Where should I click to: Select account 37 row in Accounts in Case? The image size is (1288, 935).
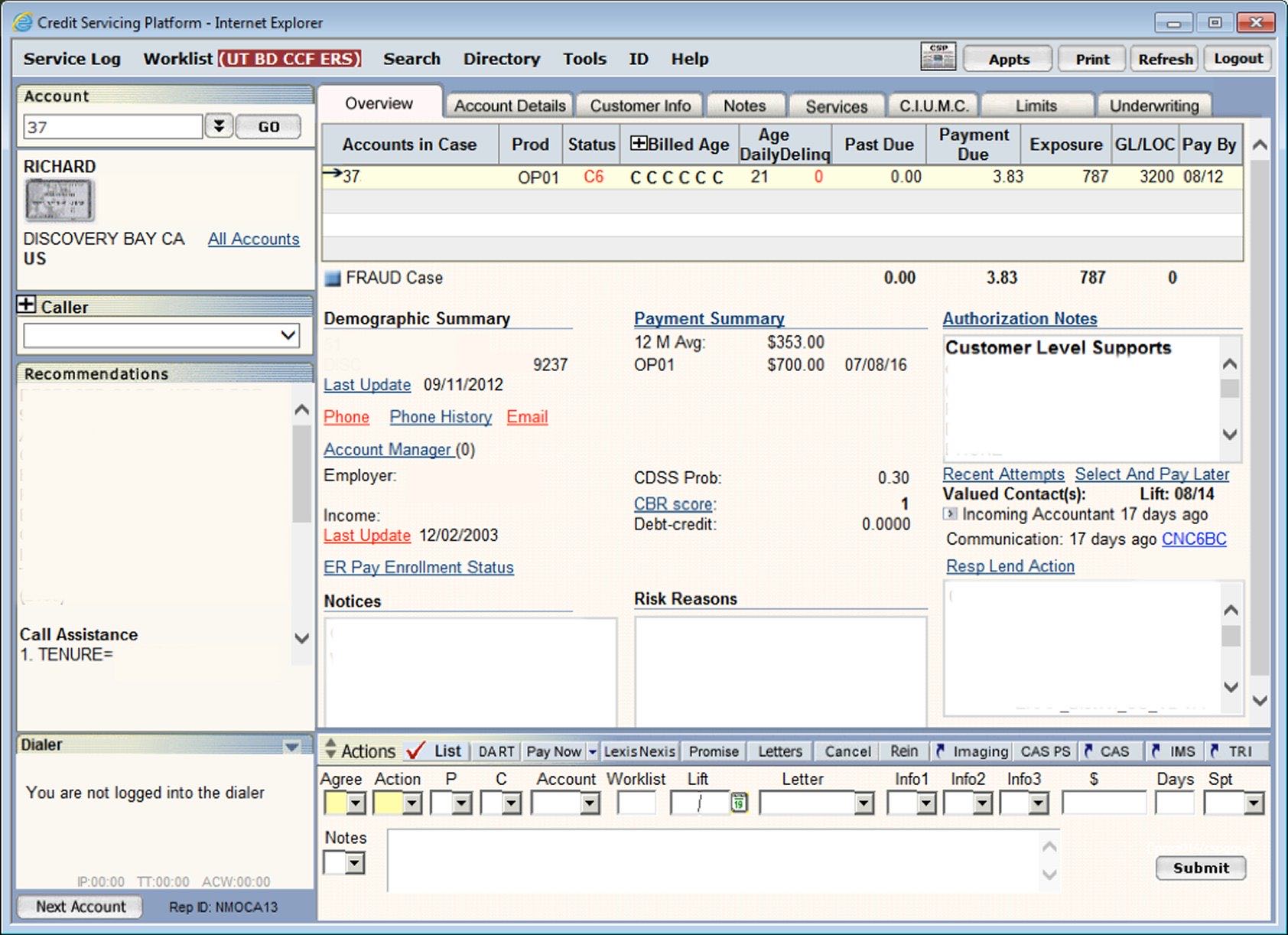pyautogui.click(x=782, y=177)
